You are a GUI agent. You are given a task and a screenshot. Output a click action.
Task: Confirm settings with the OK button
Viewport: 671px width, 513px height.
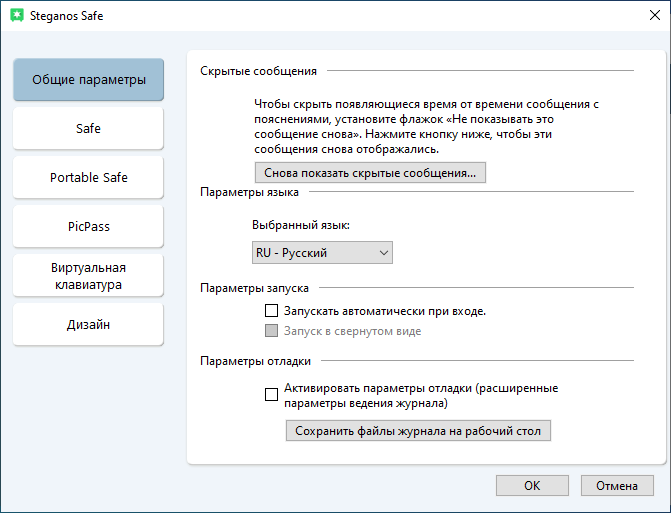532,486
